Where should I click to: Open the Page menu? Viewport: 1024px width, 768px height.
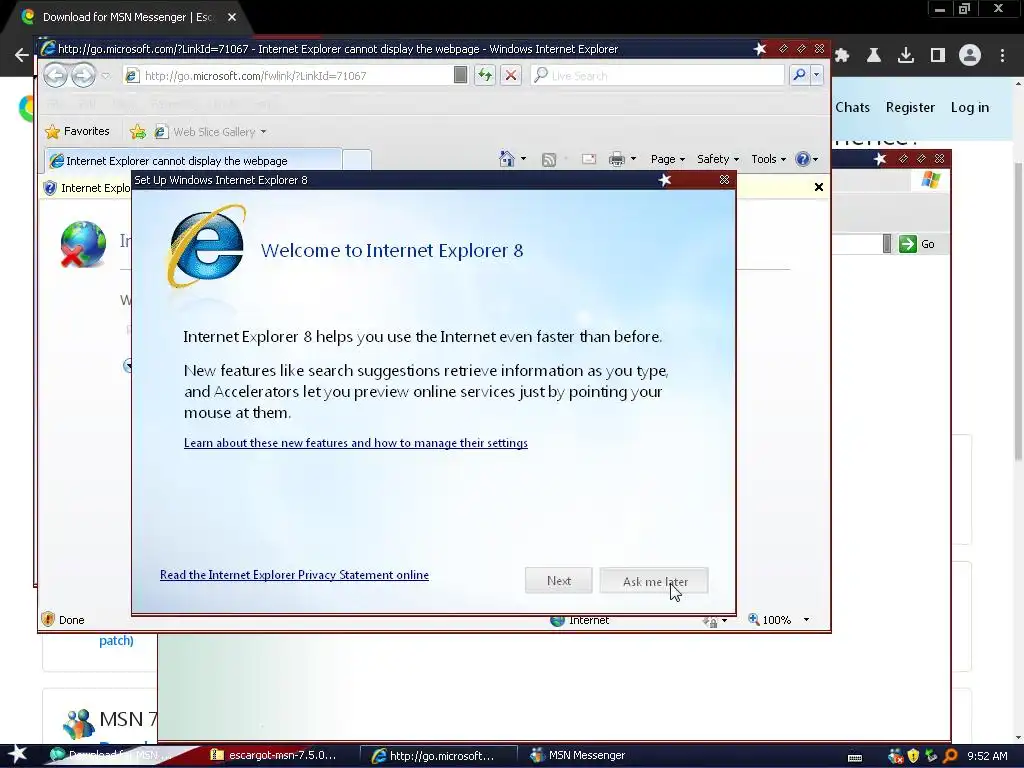667,159
